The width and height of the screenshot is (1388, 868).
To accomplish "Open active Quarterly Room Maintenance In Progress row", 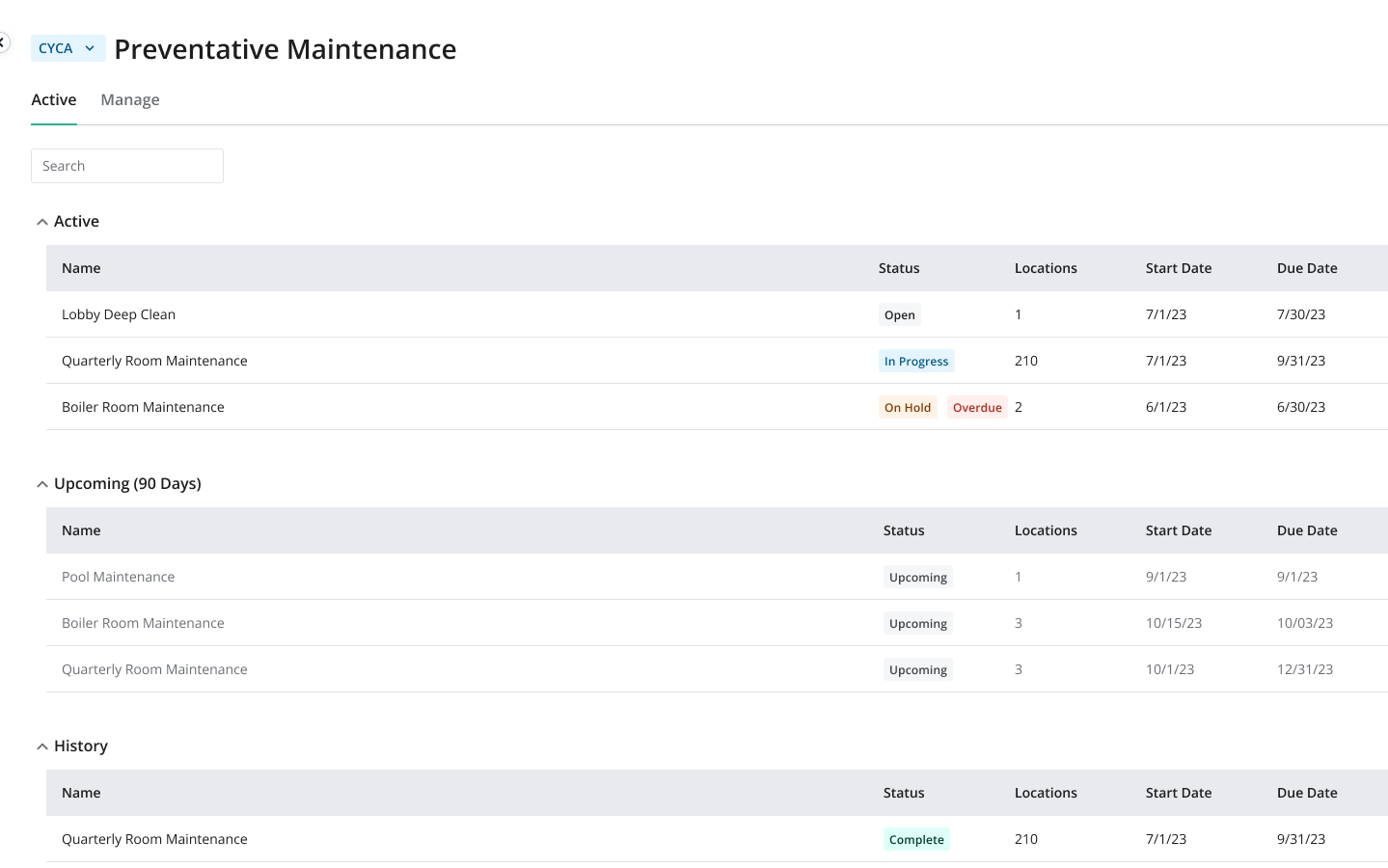I will pyautogui.click(x=154, y=361).
